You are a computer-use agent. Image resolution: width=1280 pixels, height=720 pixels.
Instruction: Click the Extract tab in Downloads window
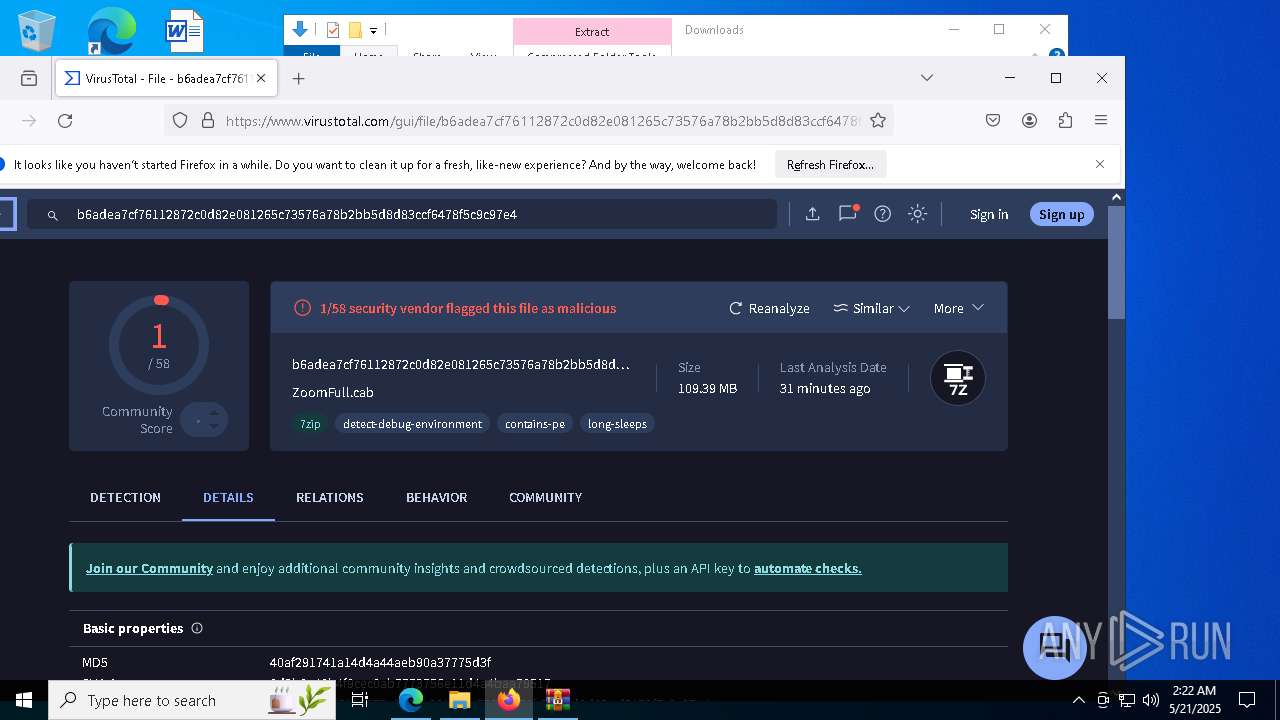(x=592, y=31)
